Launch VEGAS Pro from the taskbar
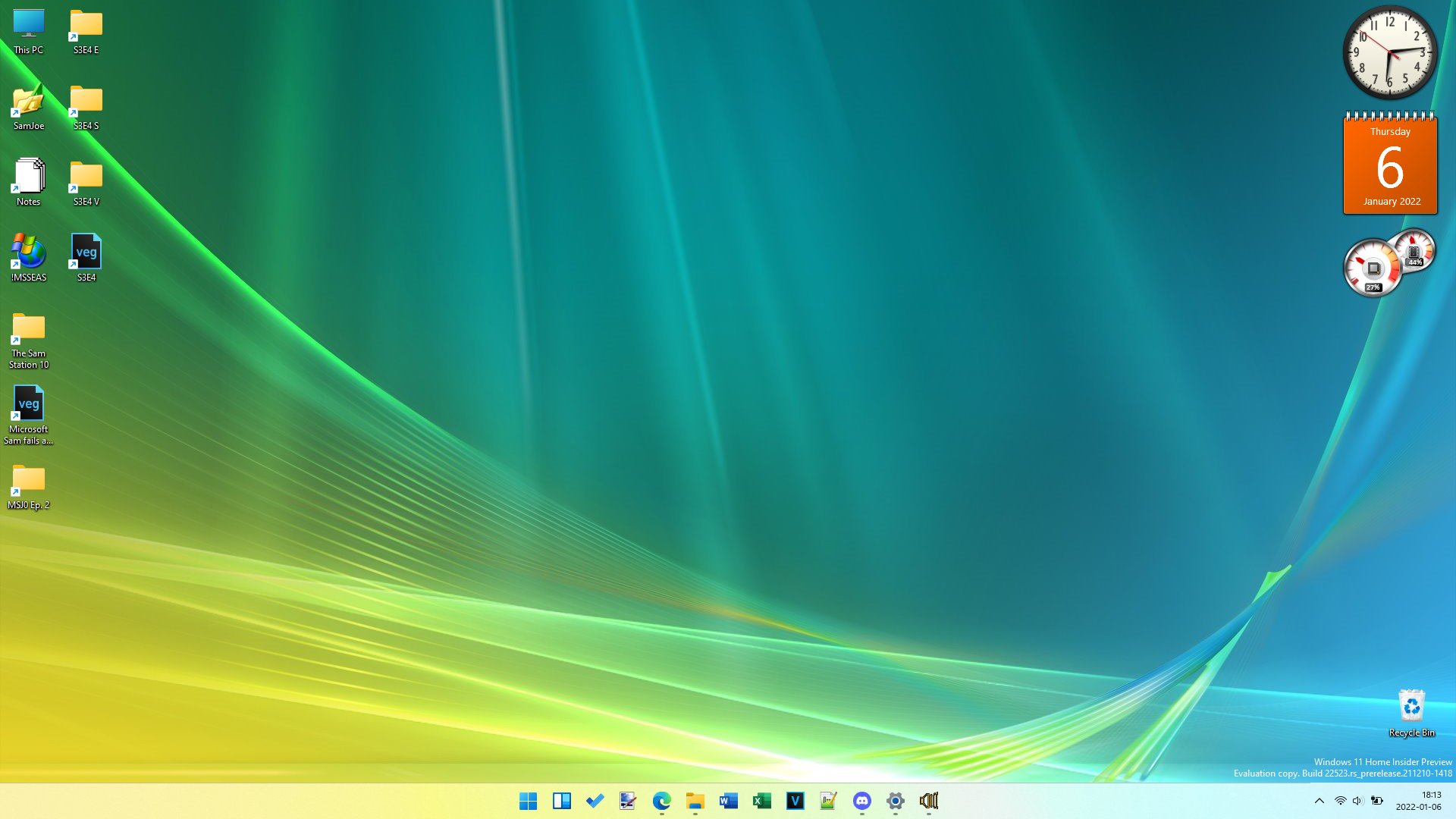This screenshot has height=819, width=1456. point(795,801)
